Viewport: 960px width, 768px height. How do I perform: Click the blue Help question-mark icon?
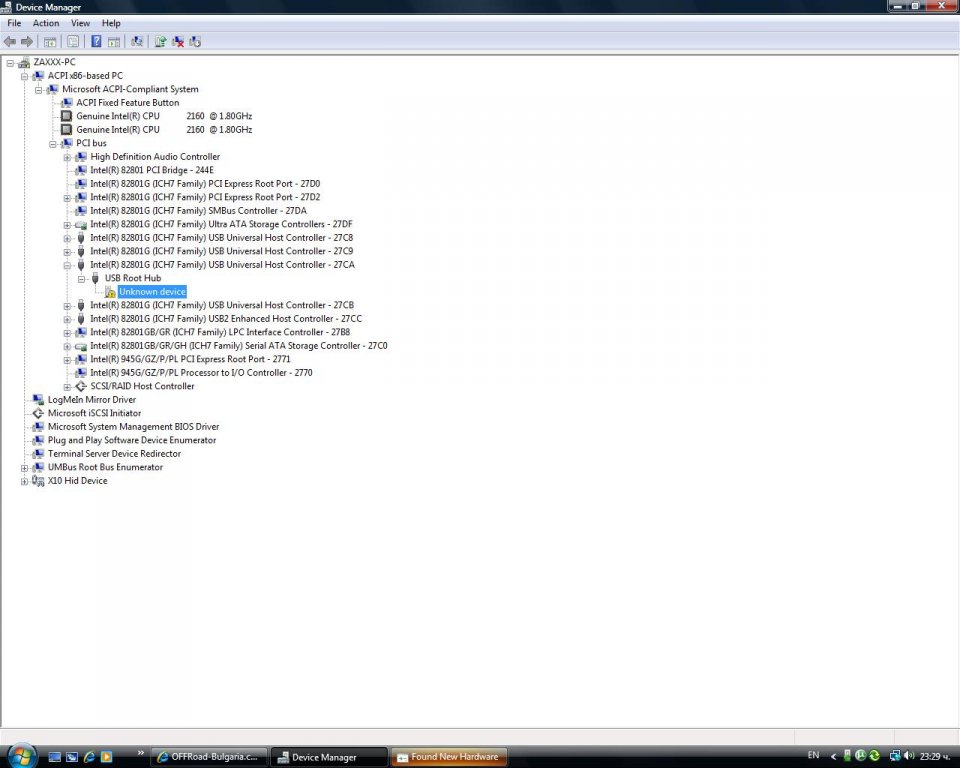[x=96, y=42]
